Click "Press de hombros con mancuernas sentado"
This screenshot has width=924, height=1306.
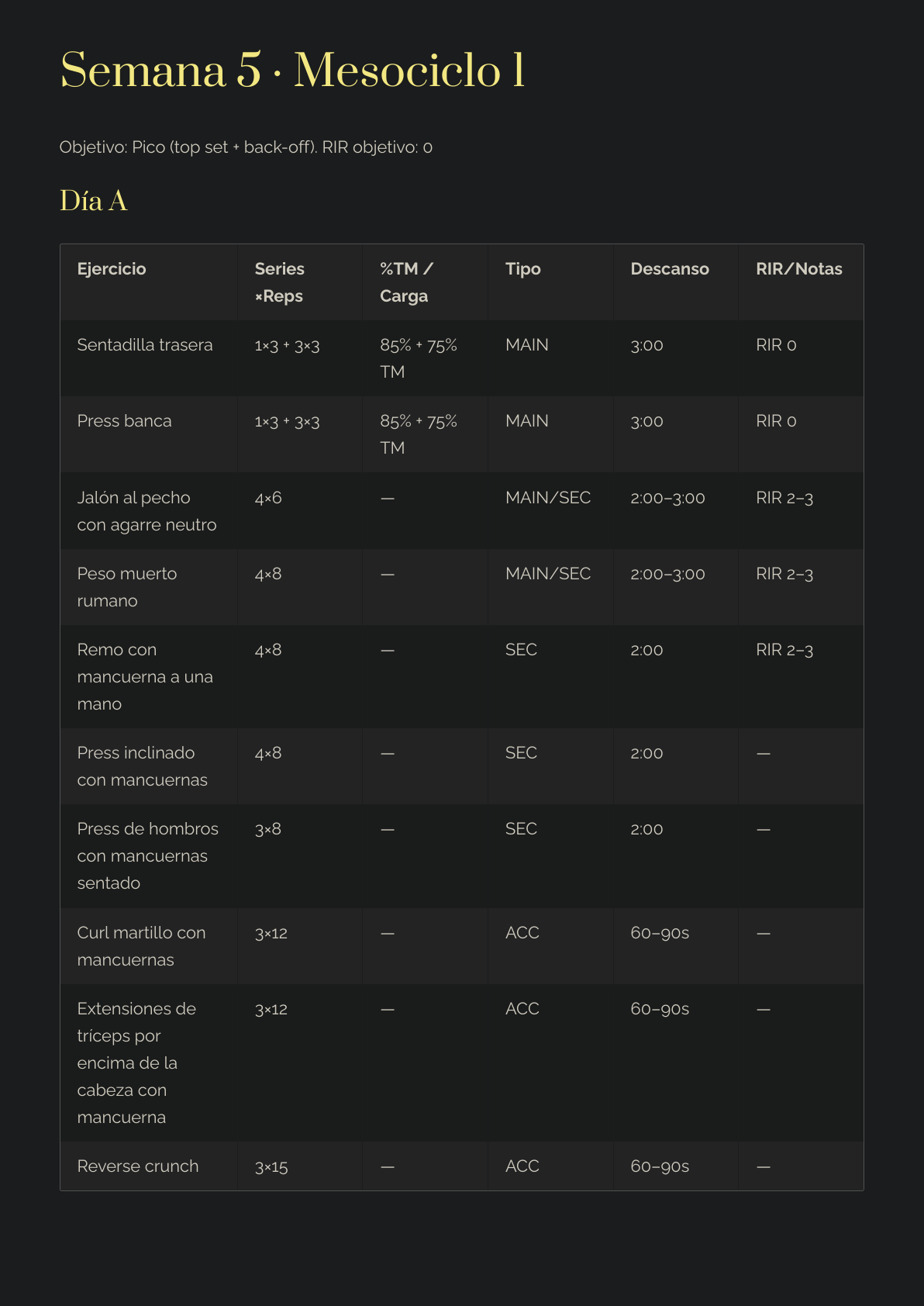click(147, 855)
